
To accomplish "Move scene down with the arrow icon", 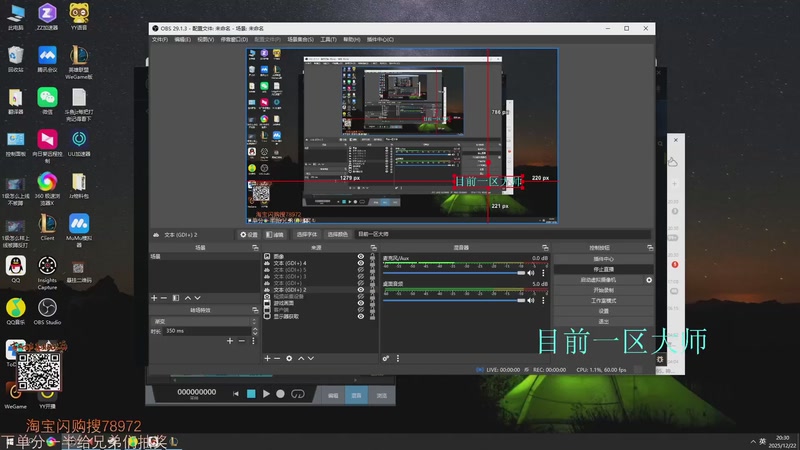I will (197, 298).
